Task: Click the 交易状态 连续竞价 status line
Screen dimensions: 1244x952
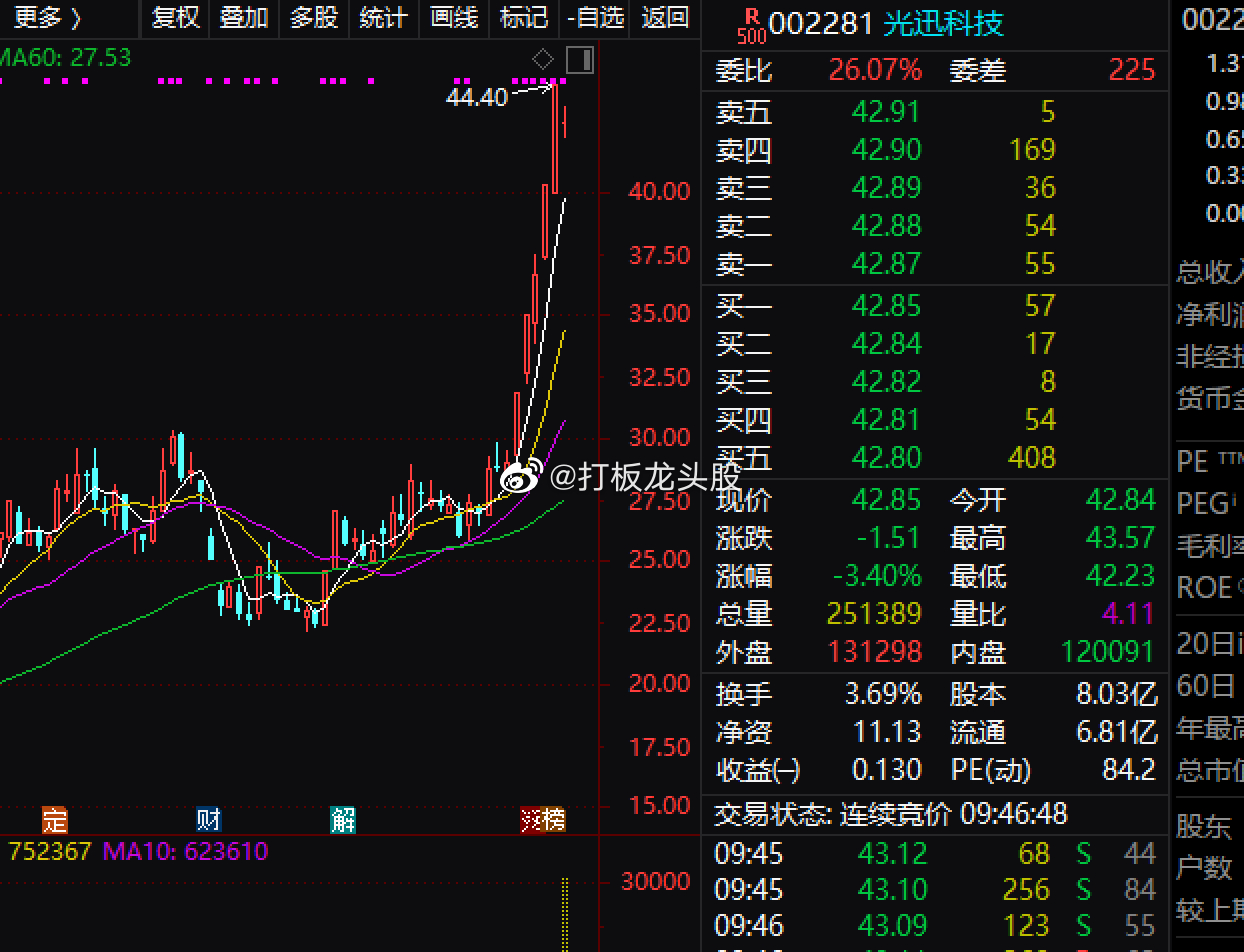Action: 891,814
